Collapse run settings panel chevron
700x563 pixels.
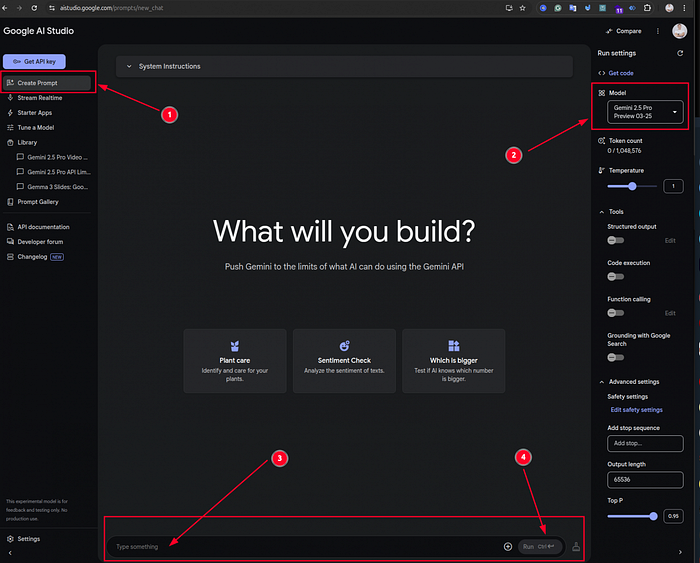click(x=680, y=552)
